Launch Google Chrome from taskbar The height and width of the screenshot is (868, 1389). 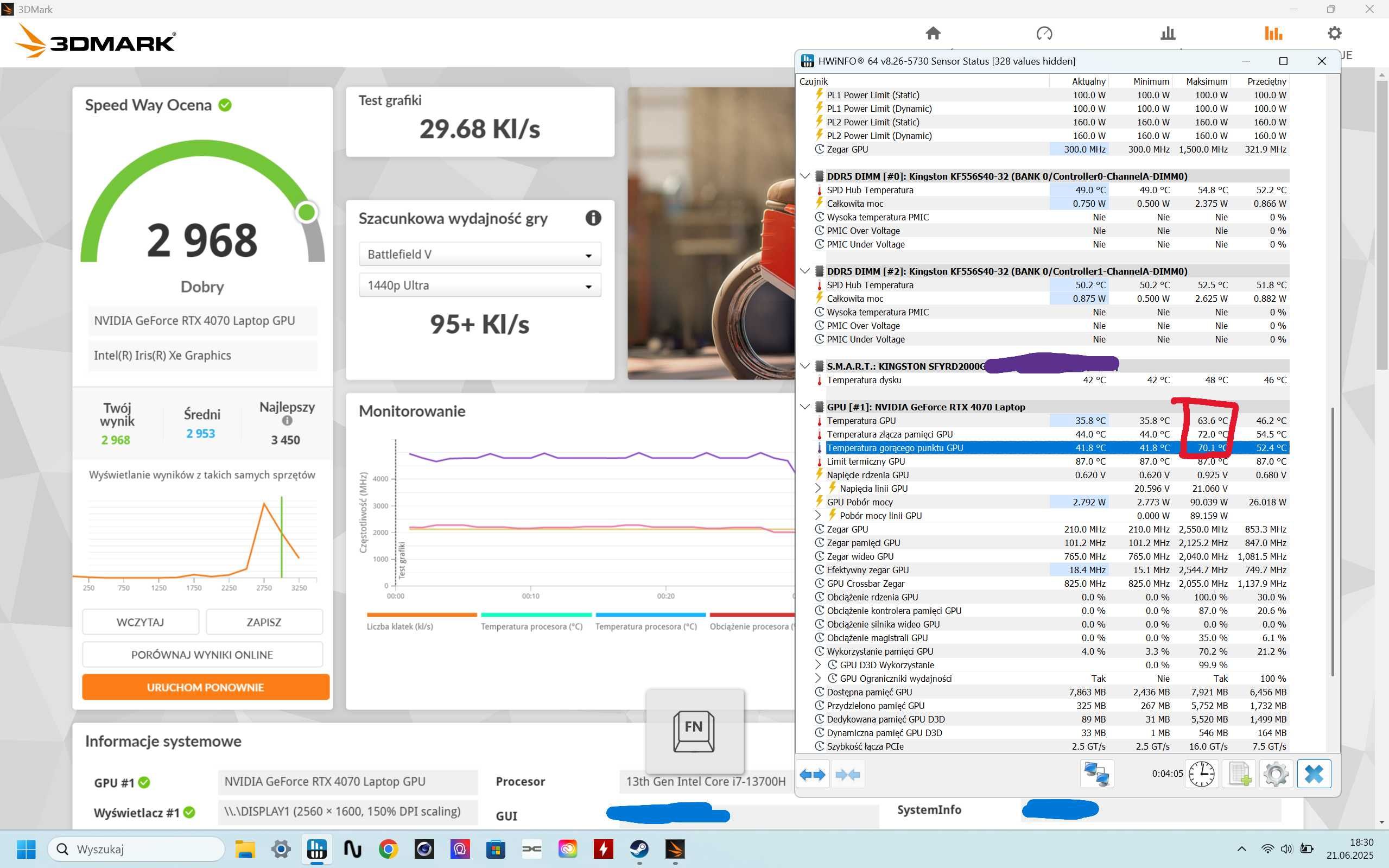(x=389, y=849)
